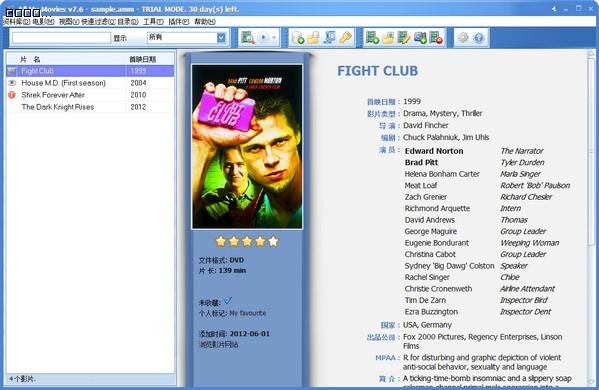Screen dimensions: 599x390
Task: Click actor Ezra Buzzington name
Action: [431, 312]
